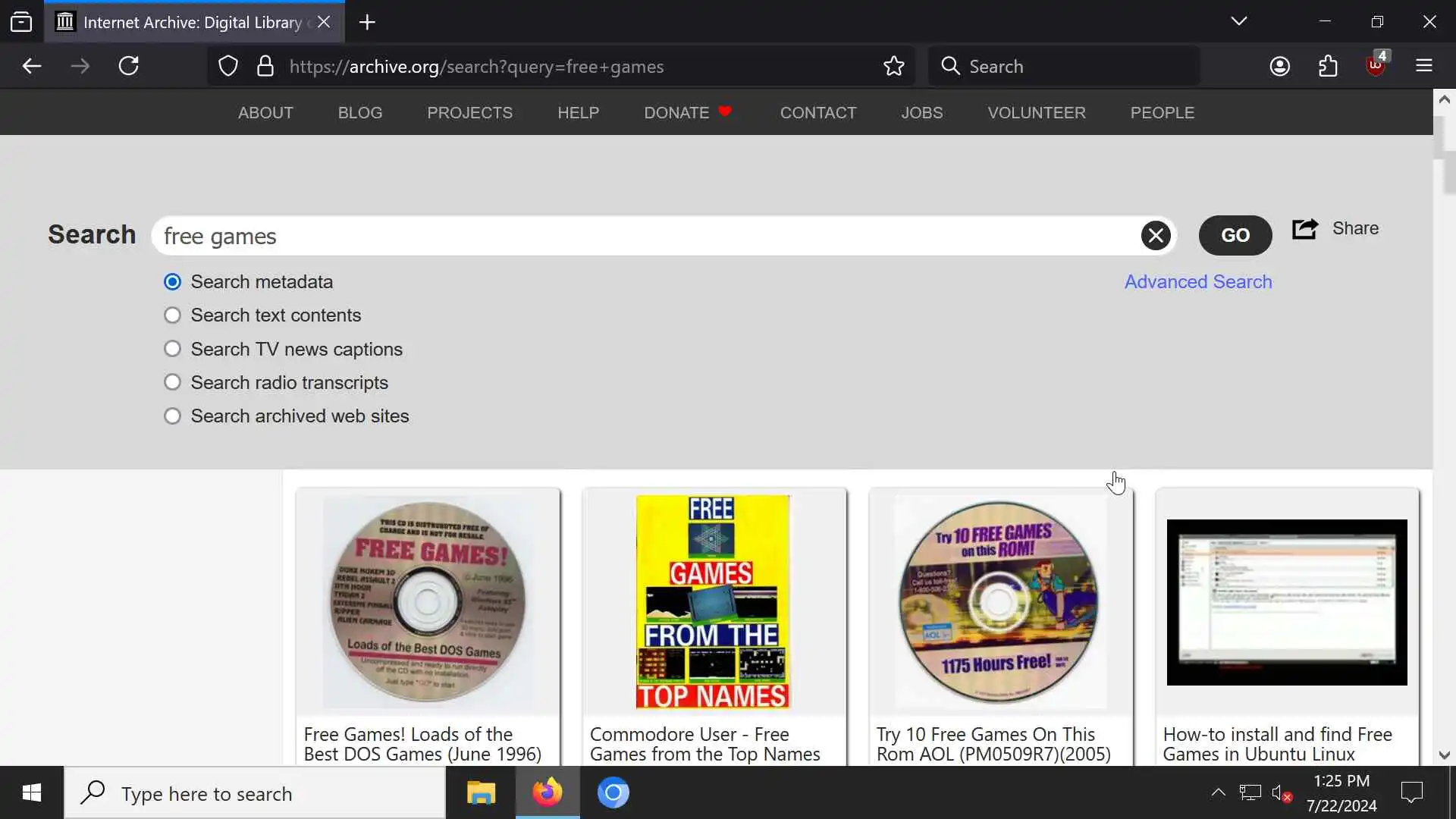Clear the free games search field
The image size is (1456, 819).
[1155, 236]
